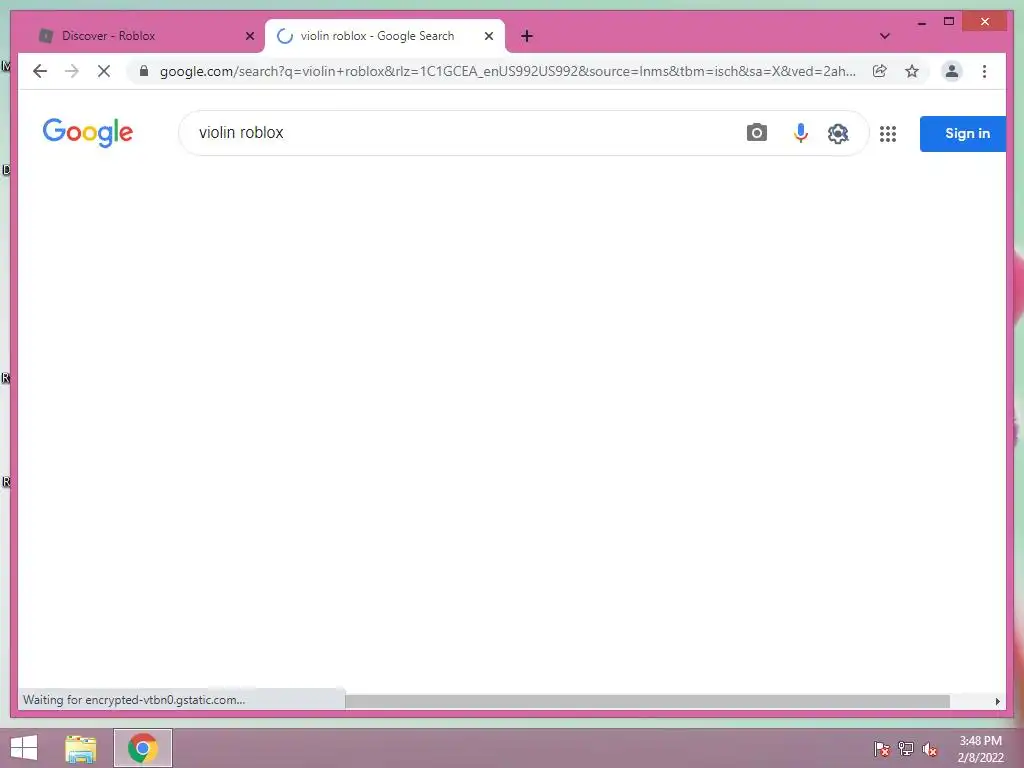
Task: Expand the tab search chevron
Action: pyautogui.click(x=884, y=36)
